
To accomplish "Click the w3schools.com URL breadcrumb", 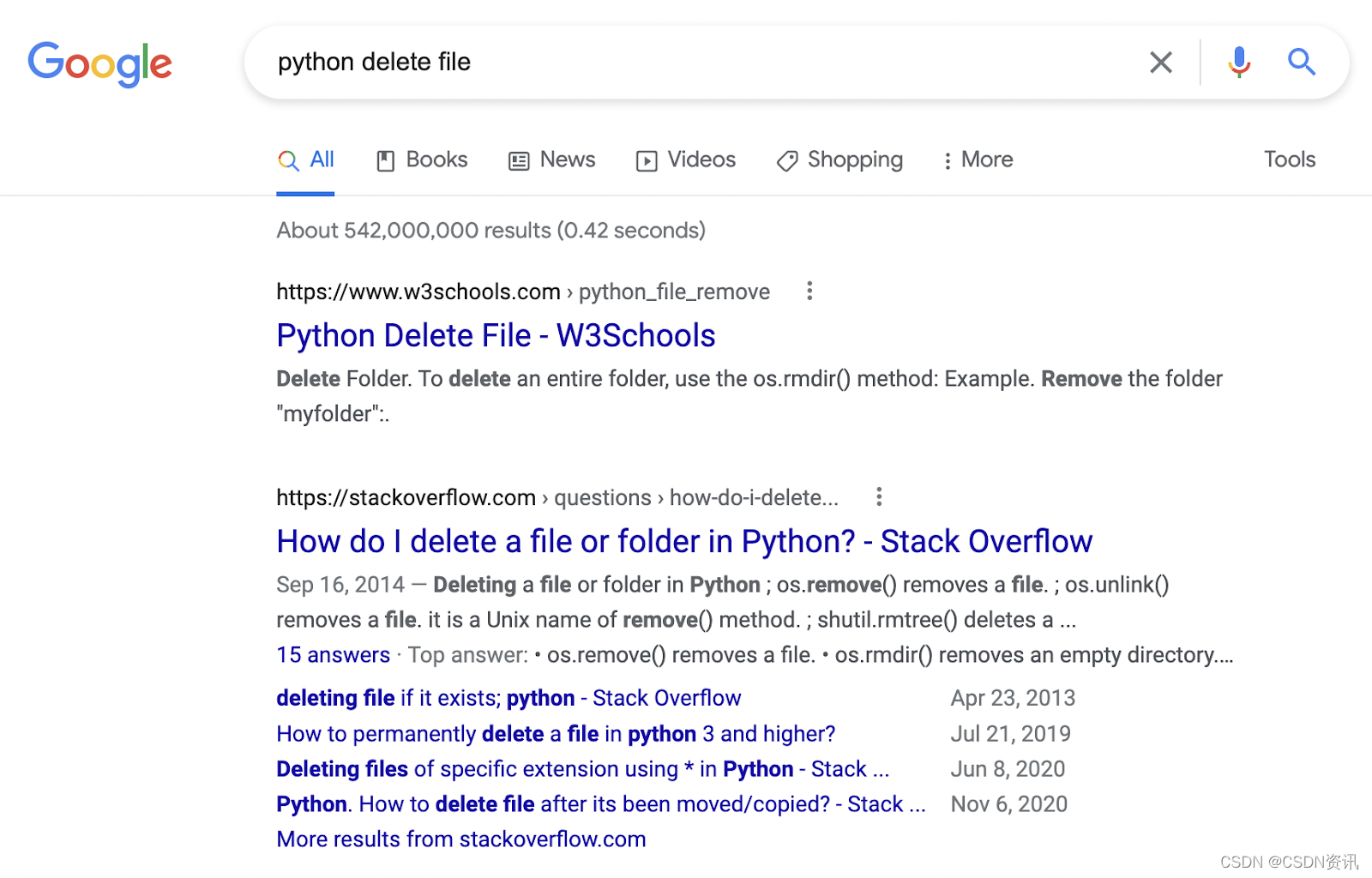I will (523, 292).
